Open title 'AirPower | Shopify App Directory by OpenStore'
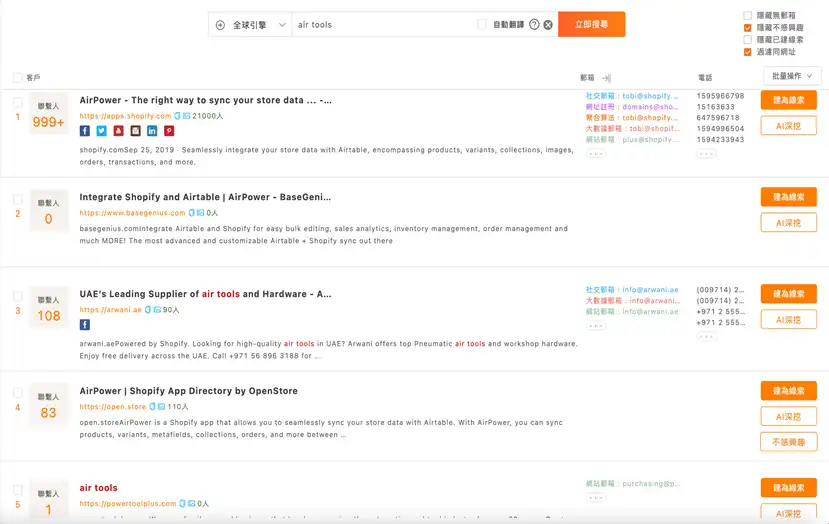 (x=189, y=391)
